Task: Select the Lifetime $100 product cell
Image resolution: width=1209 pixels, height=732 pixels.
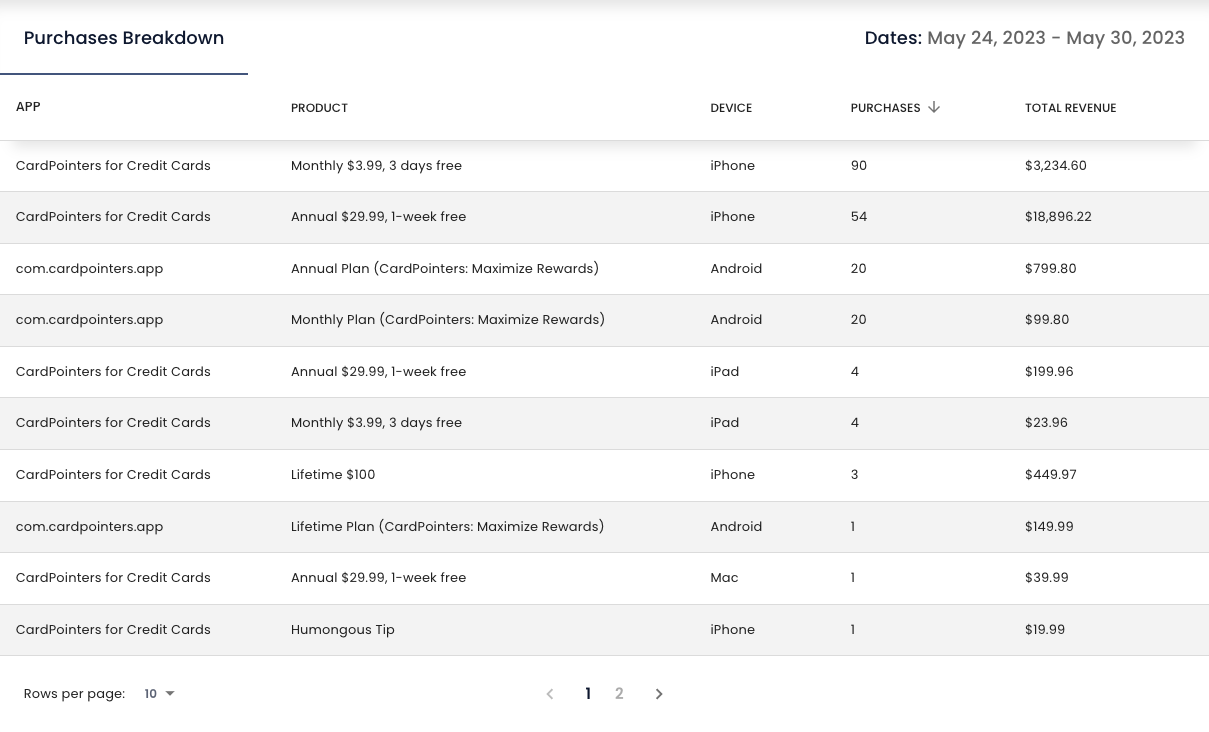Action: [x=333, y=475]
